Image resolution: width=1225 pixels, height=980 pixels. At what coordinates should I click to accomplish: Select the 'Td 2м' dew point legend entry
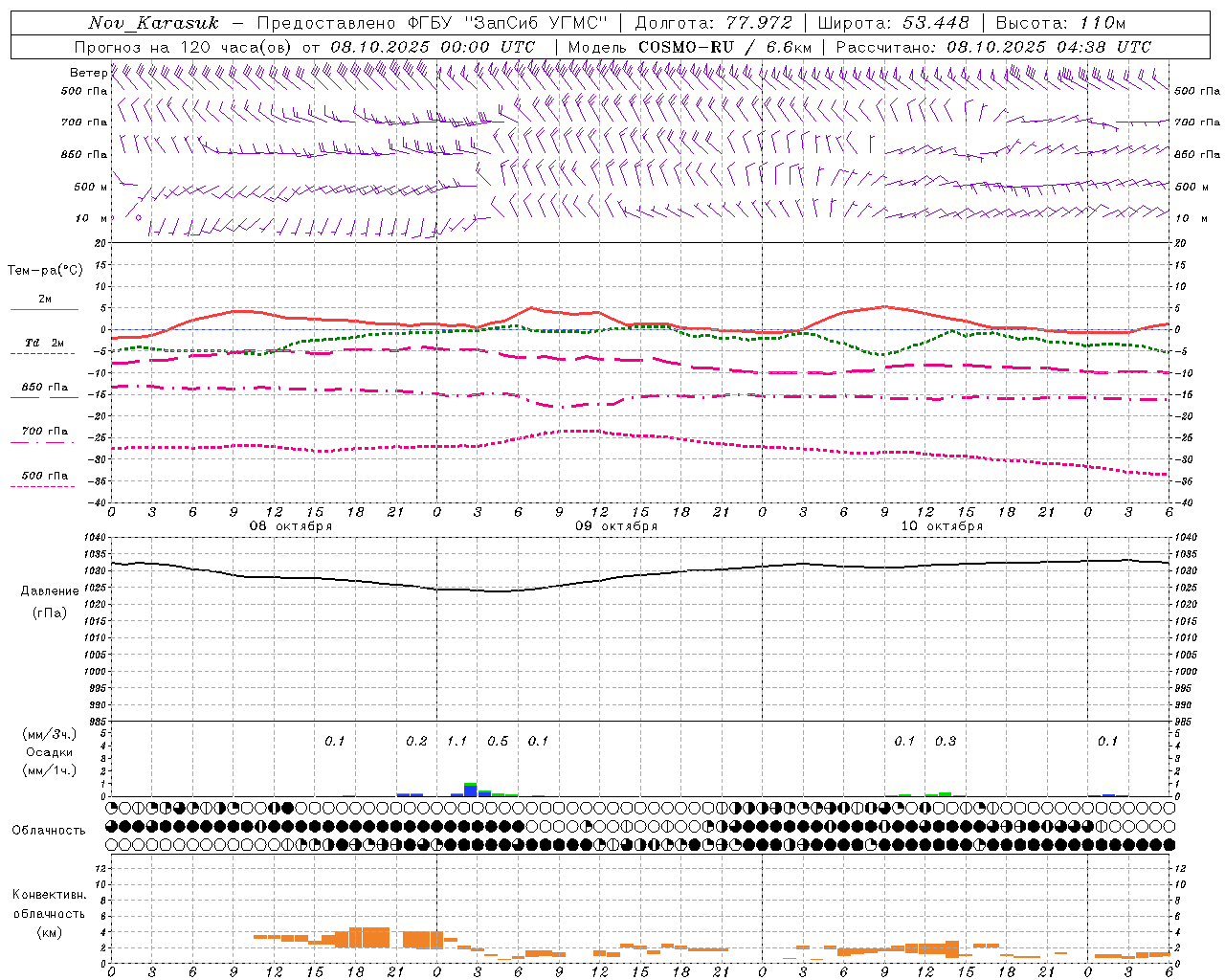click(x=45, y=343)
